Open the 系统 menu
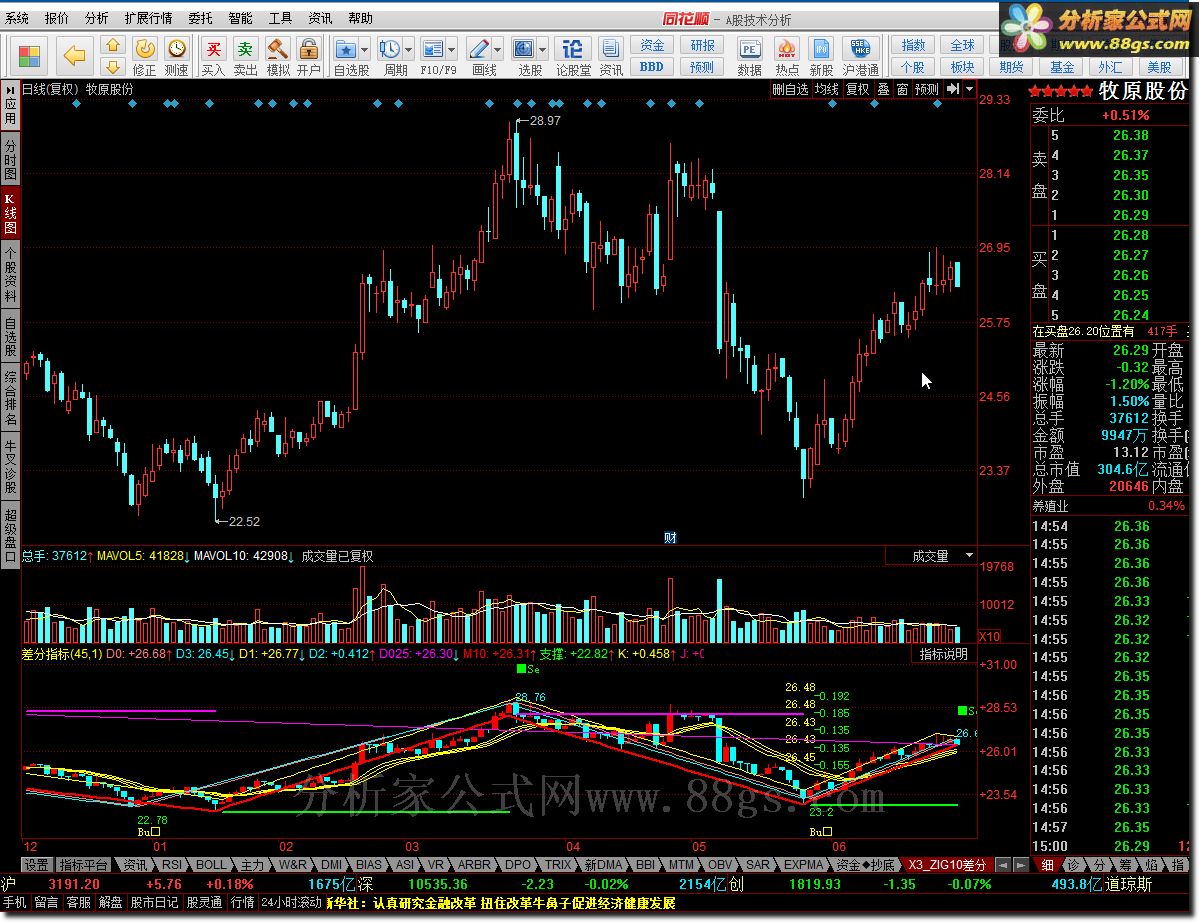Viewport: 1201px width, 923px height. 17,18
